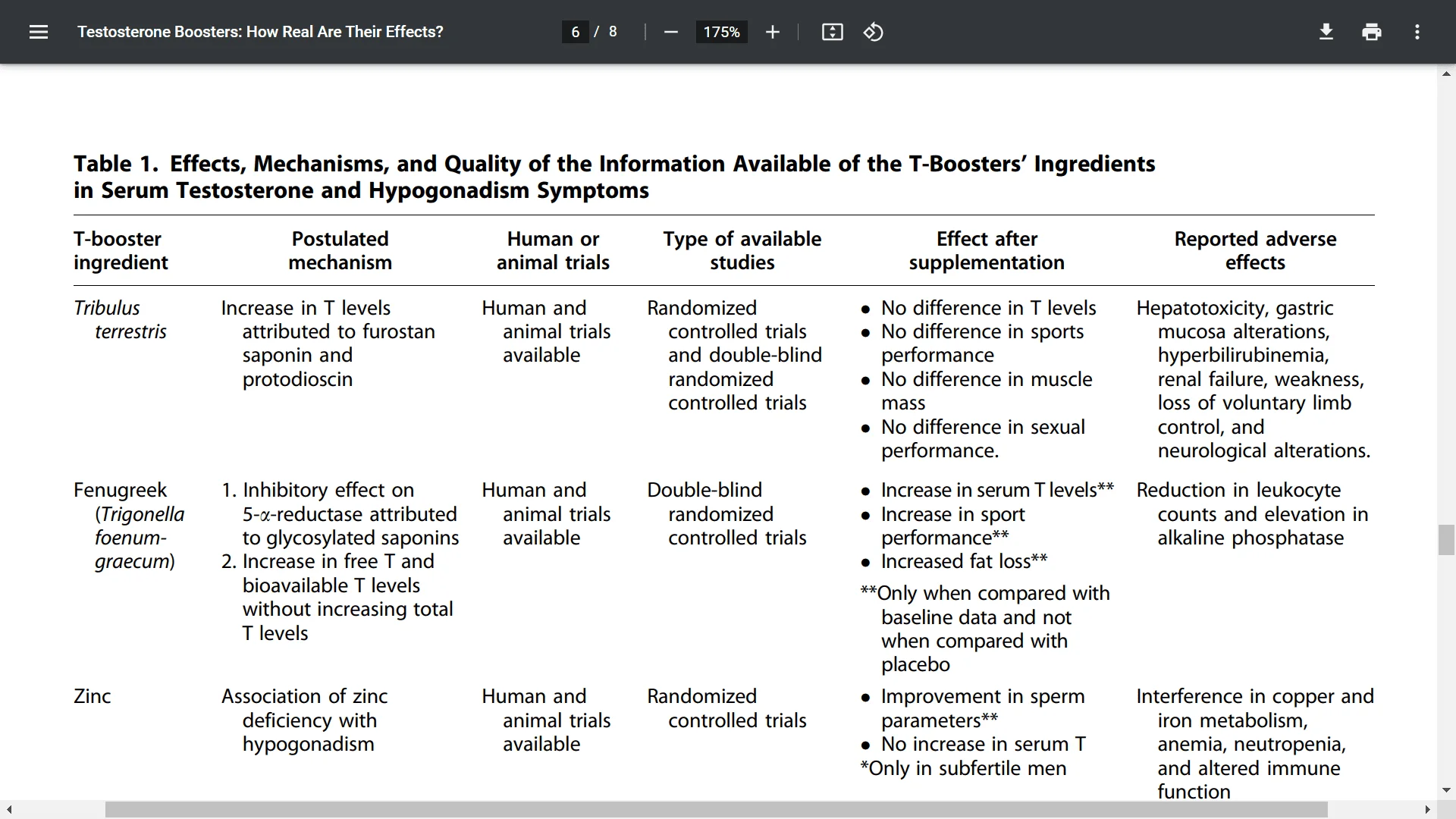Click the '**Only when compared with baseline' footnote

(985, 629)
